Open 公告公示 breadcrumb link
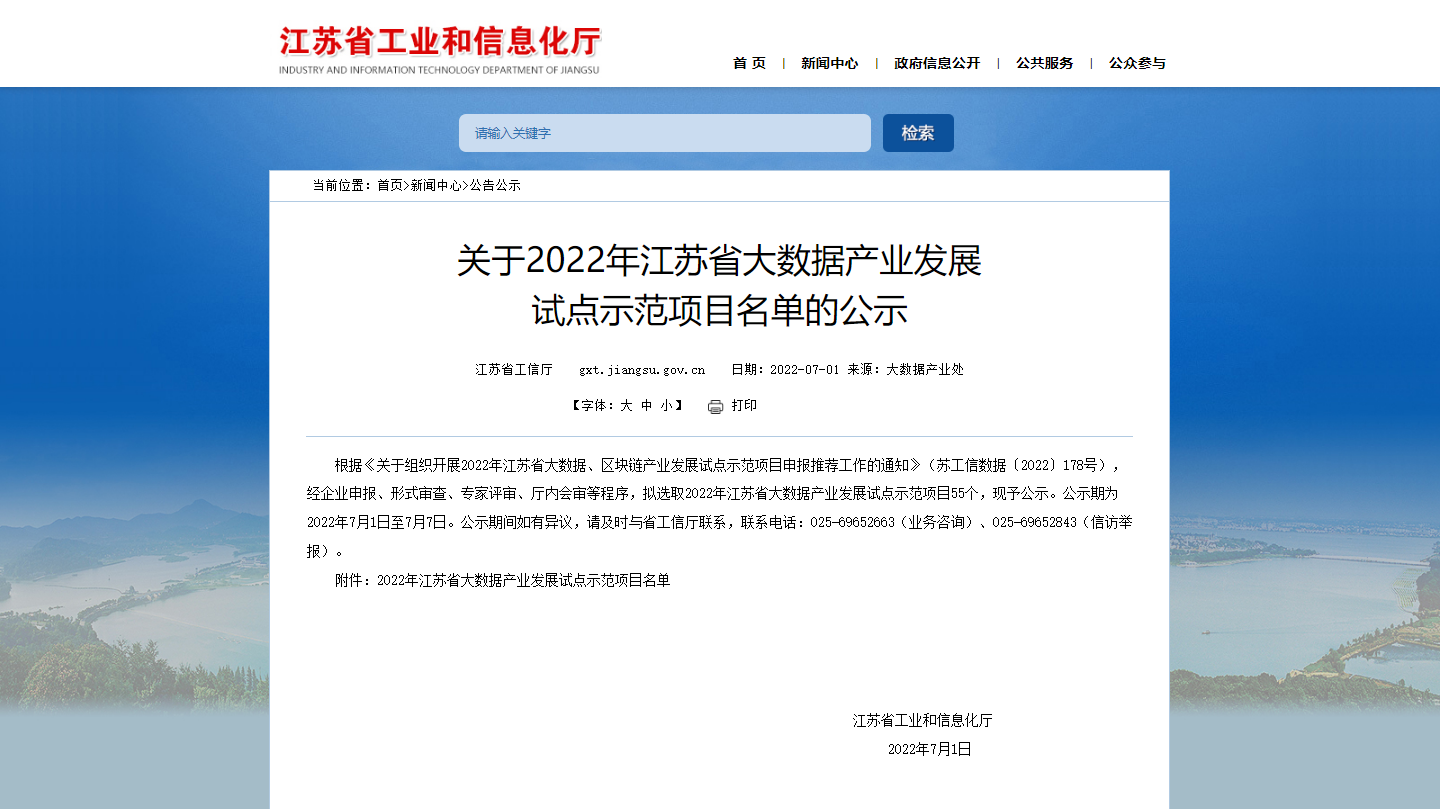 click(x=495, y=186)
